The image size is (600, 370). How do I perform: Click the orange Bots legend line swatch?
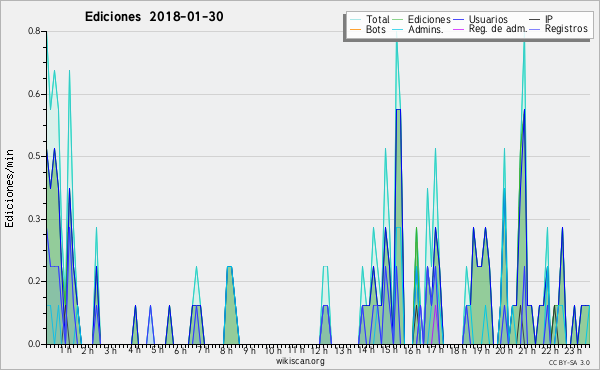355,29
